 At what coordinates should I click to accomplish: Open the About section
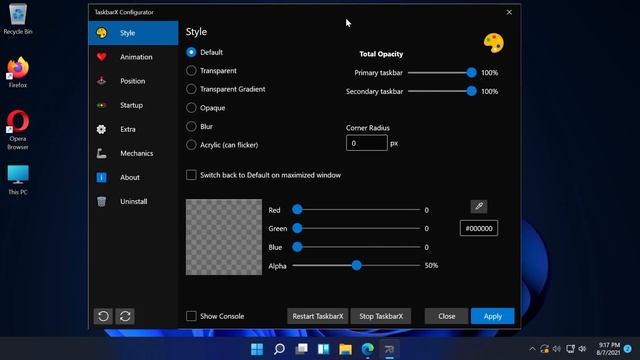tap(133, 178)
